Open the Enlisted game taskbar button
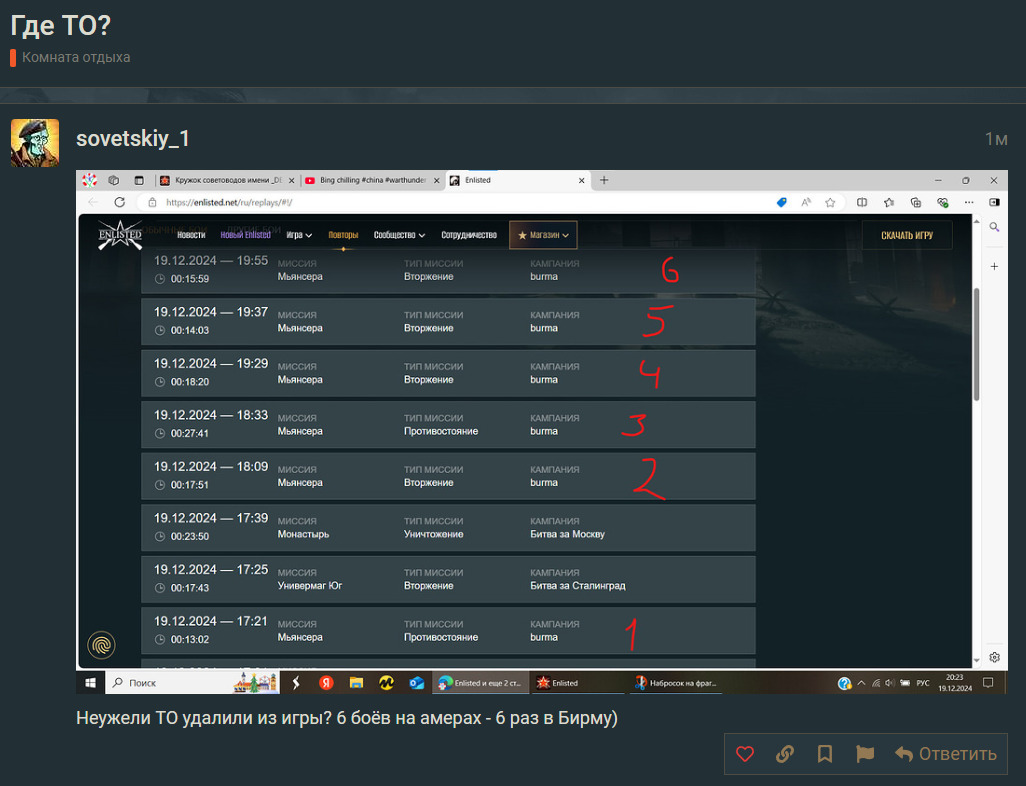1026x786 pixels. [x=576, y=683]
